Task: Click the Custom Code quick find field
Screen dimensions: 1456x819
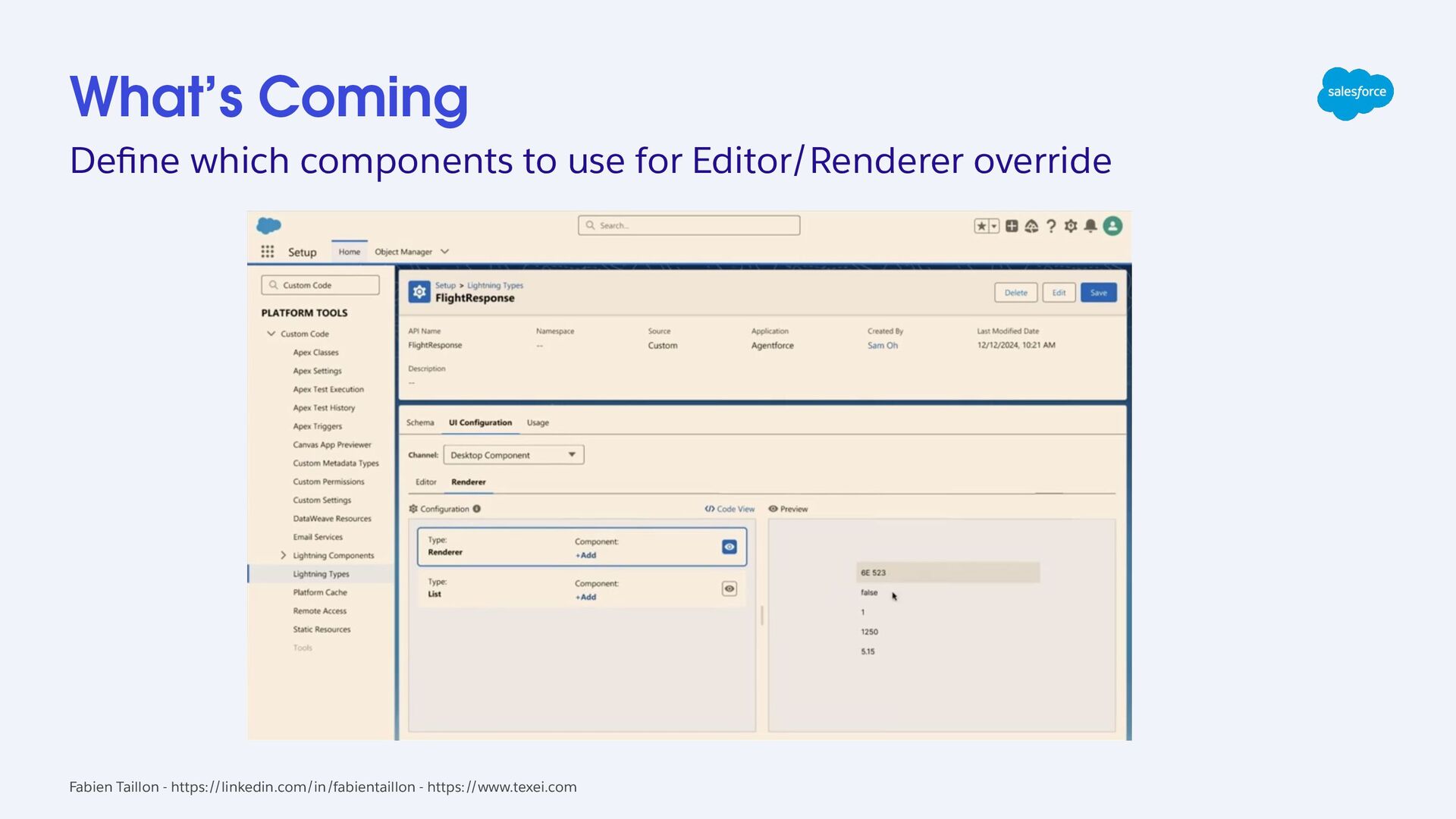Action: (x=320, y=285)
